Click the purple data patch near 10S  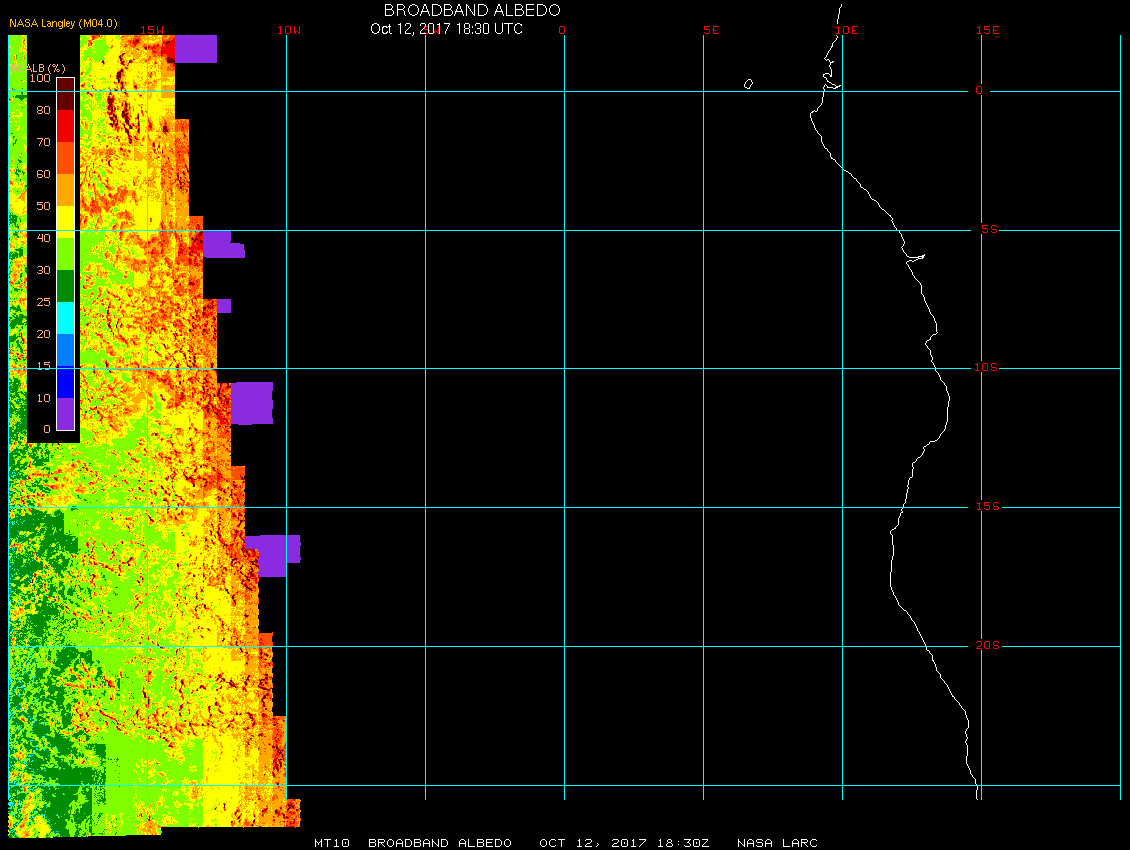click(x=252, y=402)
